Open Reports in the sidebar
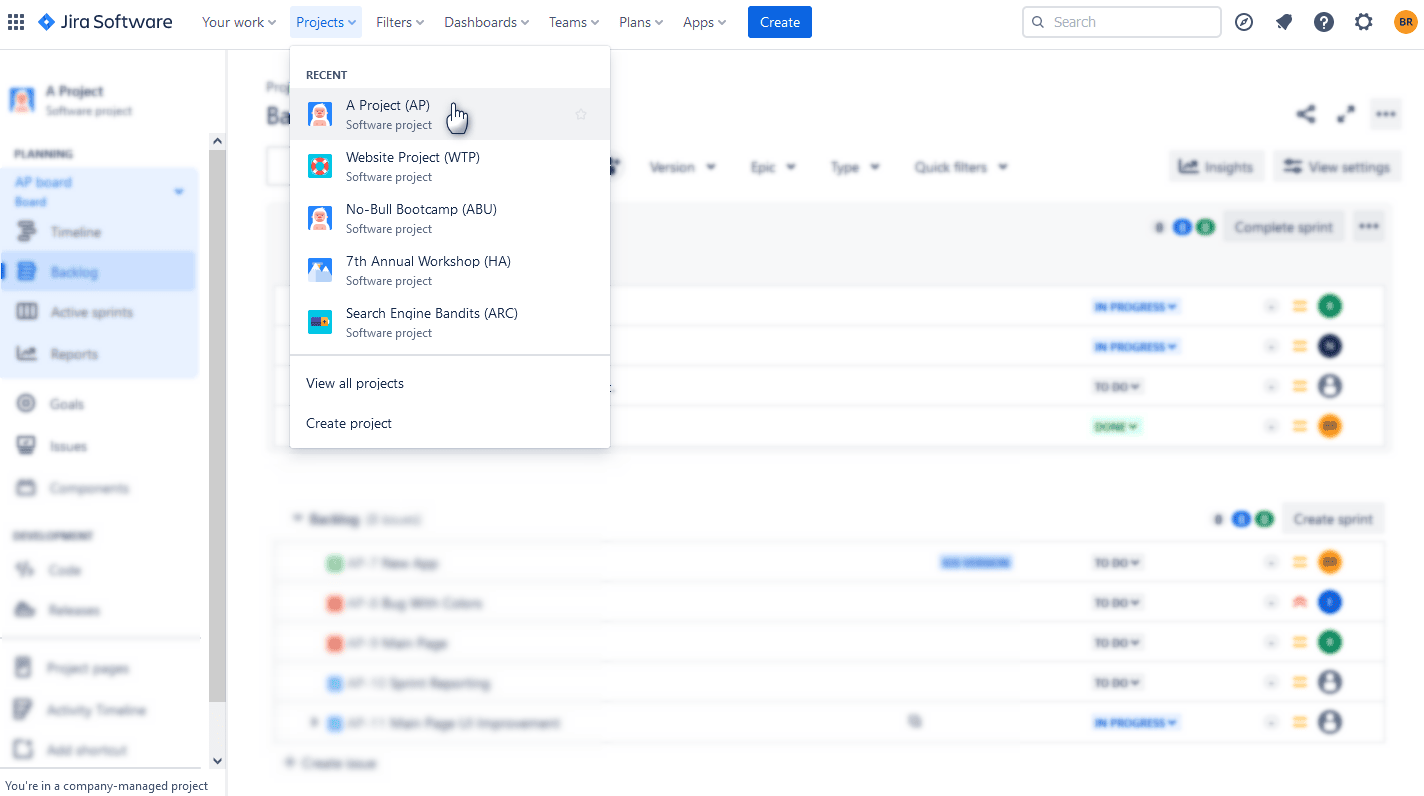The width and height of the screenshot is (1424, 796). point(100,354)
